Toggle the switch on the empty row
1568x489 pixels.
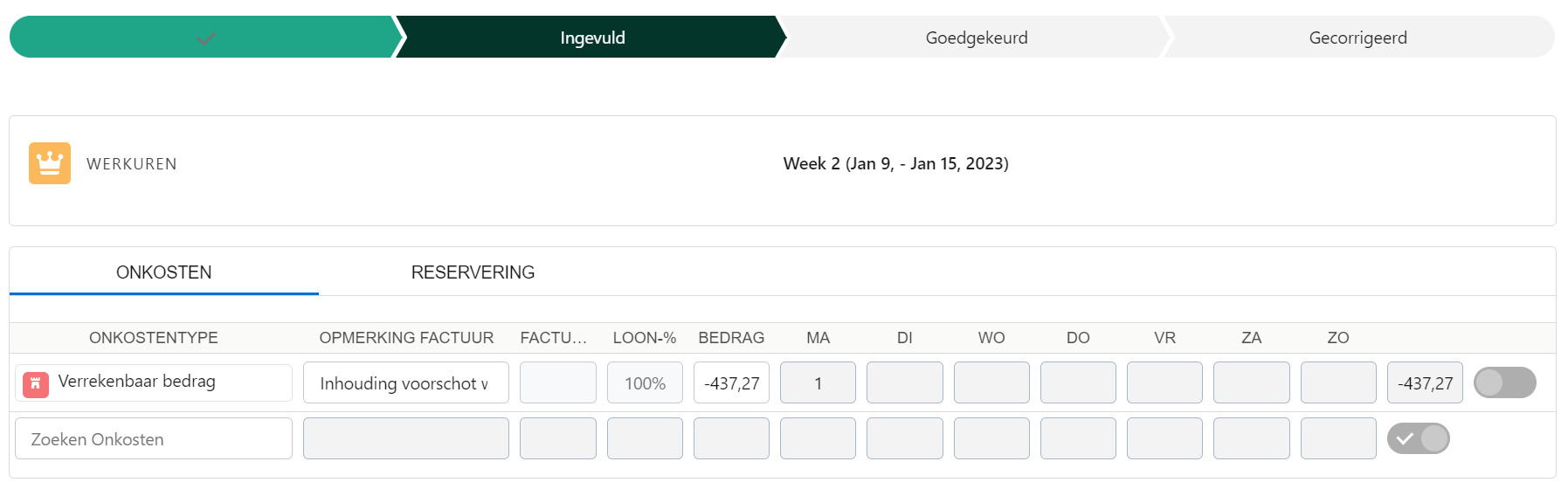coord(1418,438)
